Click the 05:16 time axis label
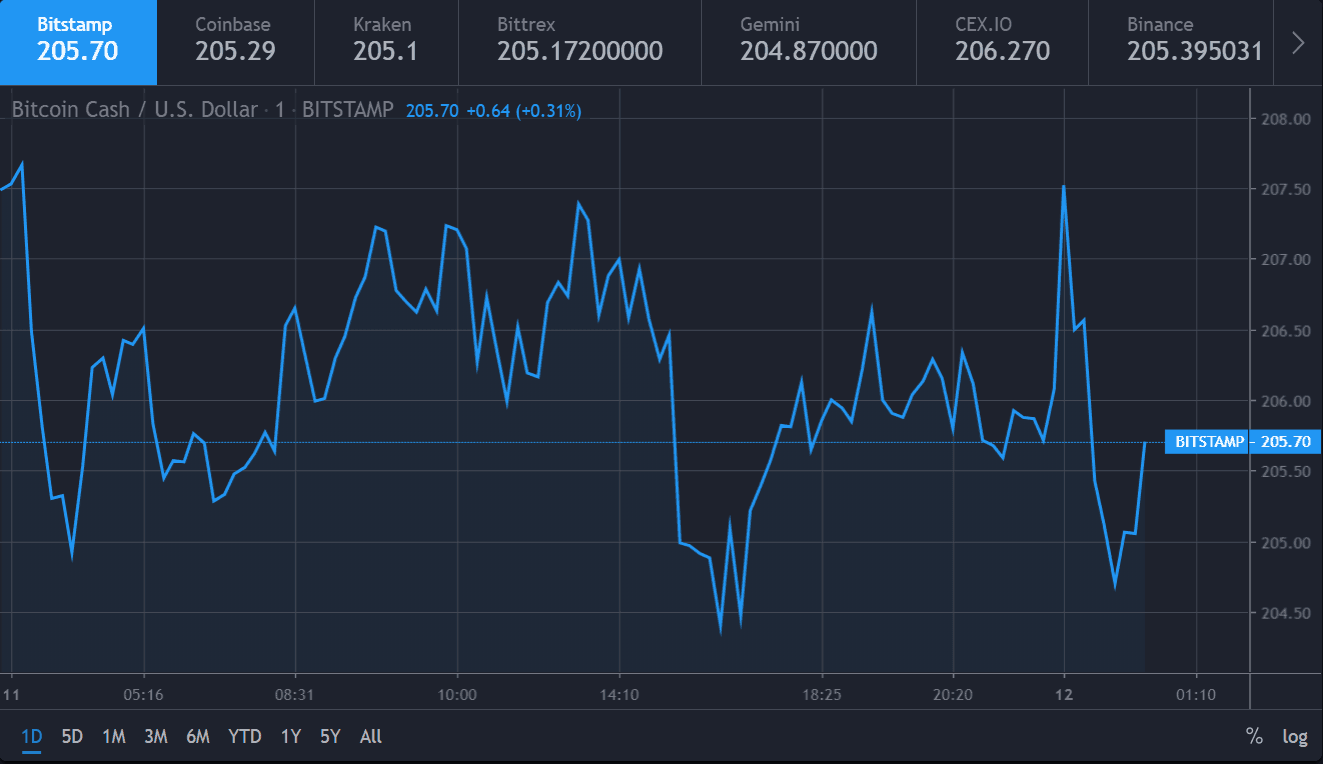 (144, 694)
